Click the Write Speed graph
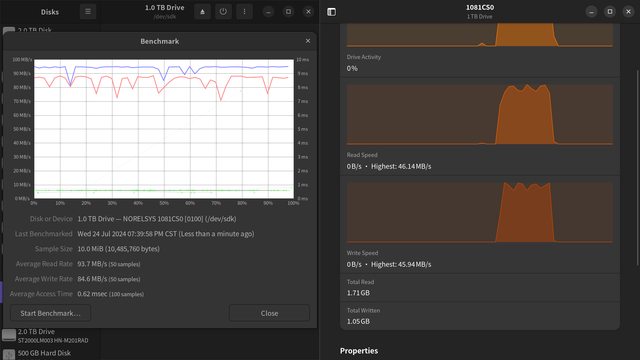This screenshot has width=640, height=360. (480, 212)
